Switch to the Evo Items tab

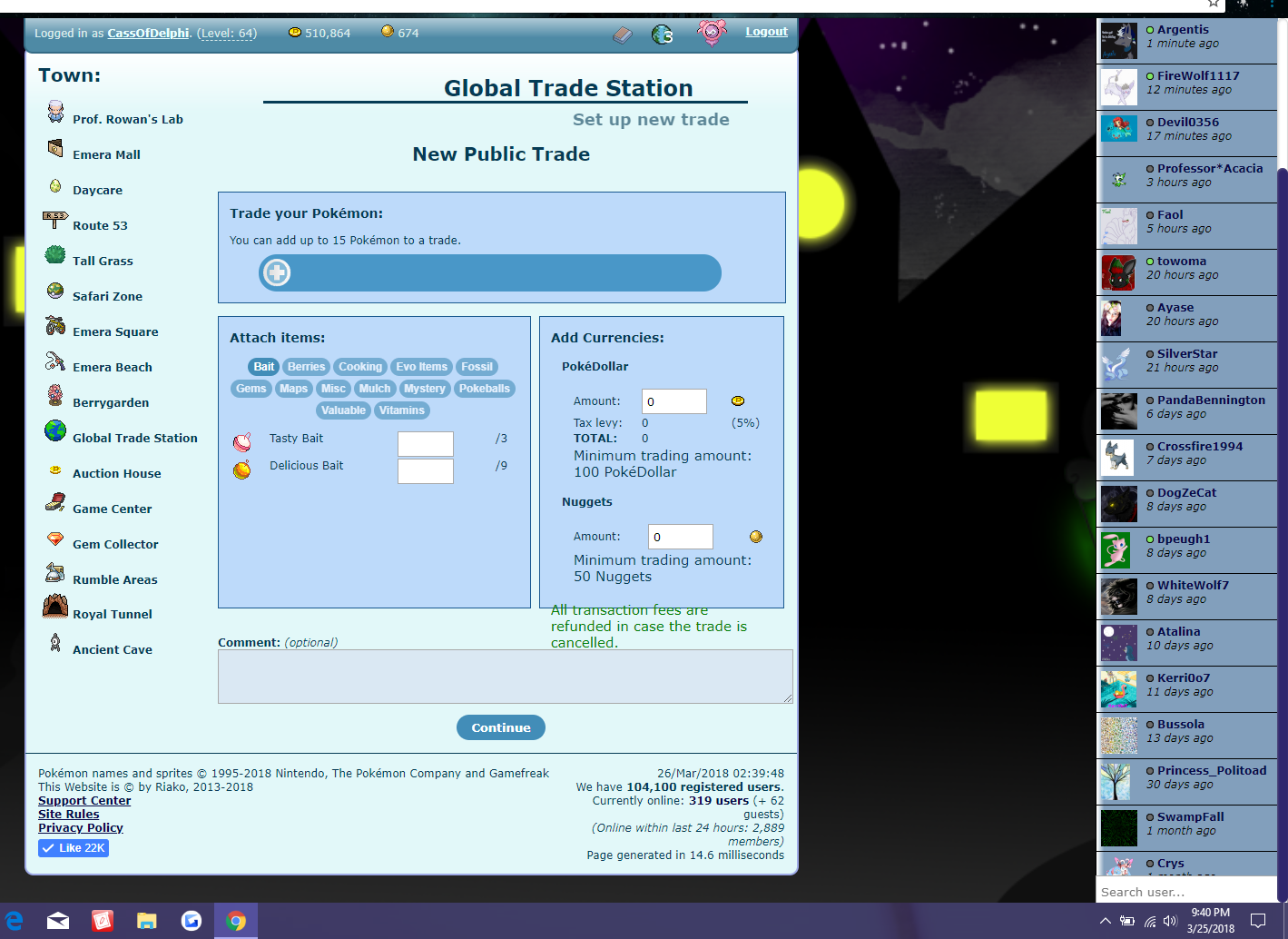422,367
